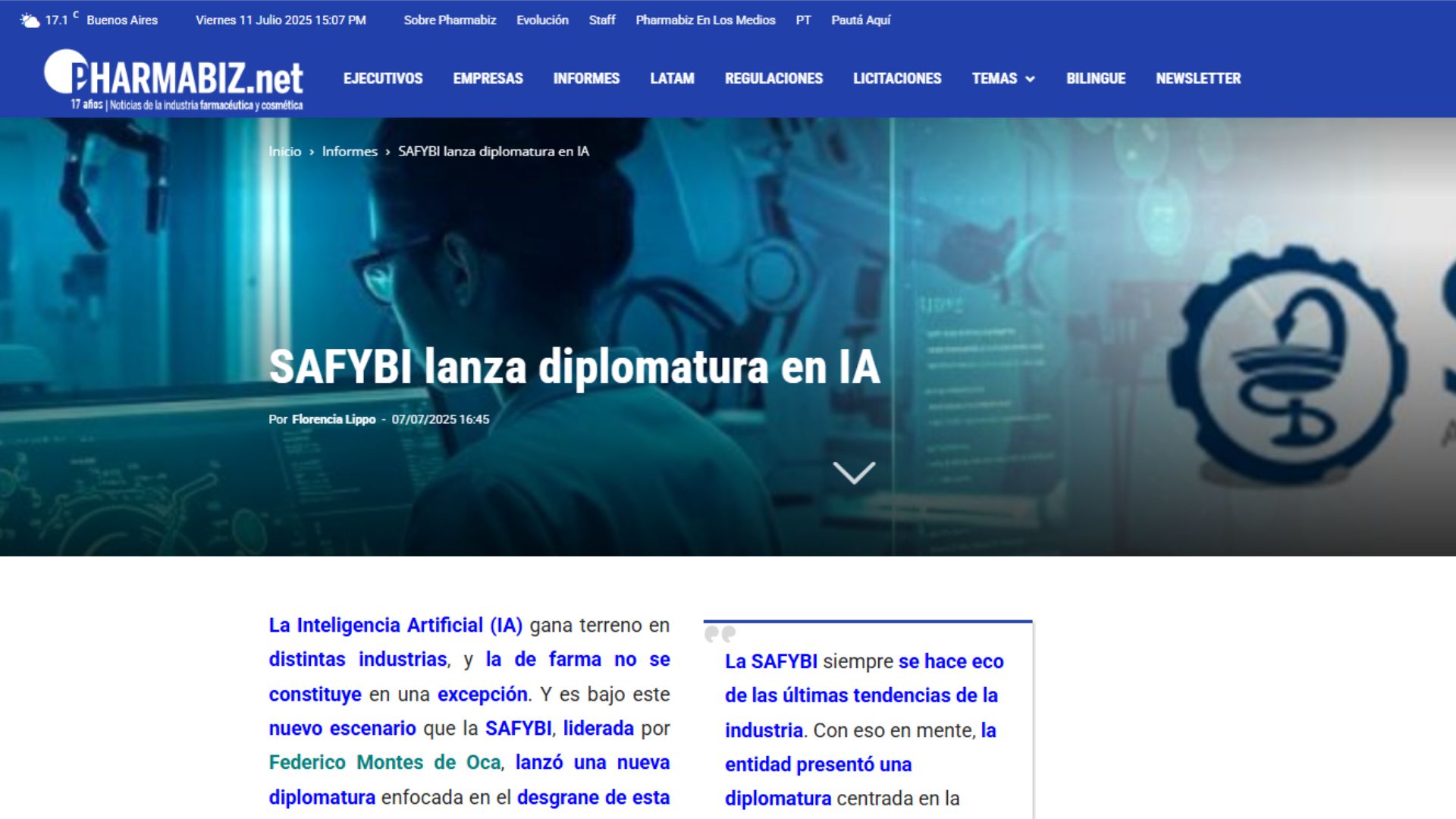Open the Evolución link

click(542, 20)
